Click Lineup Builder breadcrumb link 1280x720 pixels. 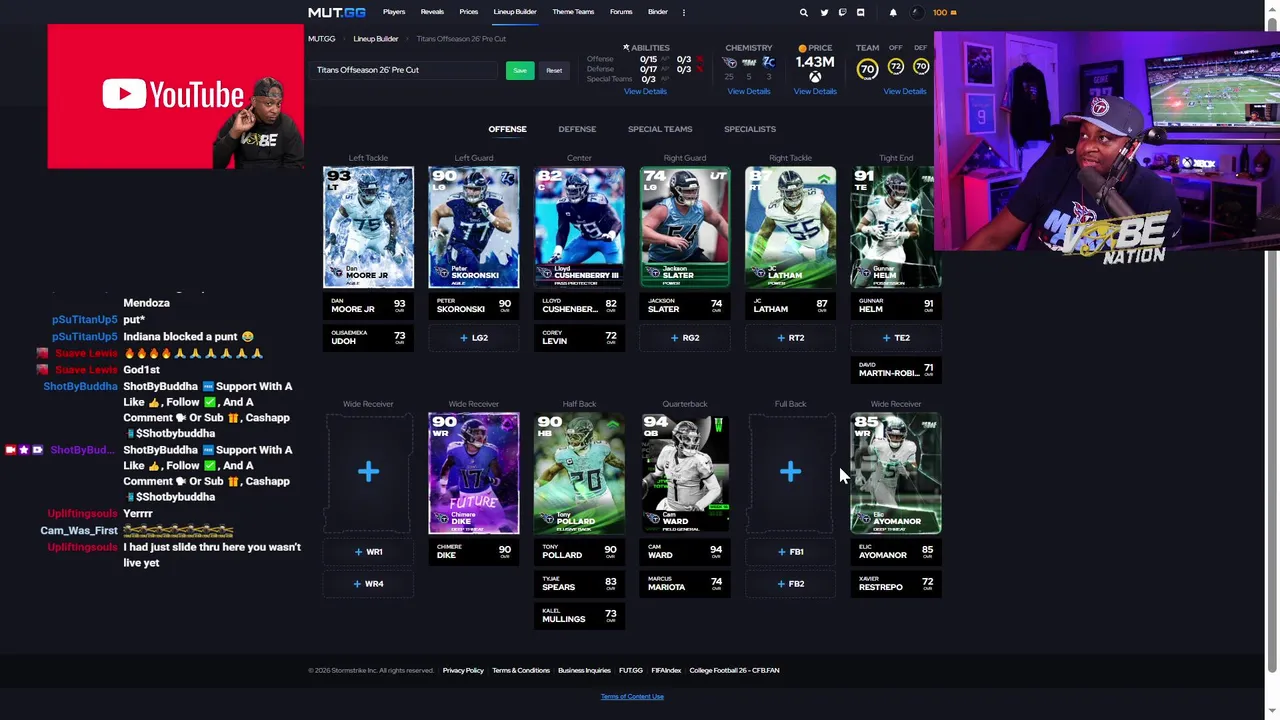pos(376,39)
